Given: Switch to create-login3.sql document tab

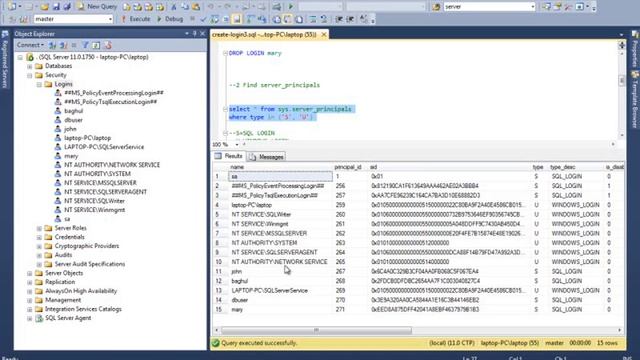Looking at the screenshot, I should tap(264, 35).
